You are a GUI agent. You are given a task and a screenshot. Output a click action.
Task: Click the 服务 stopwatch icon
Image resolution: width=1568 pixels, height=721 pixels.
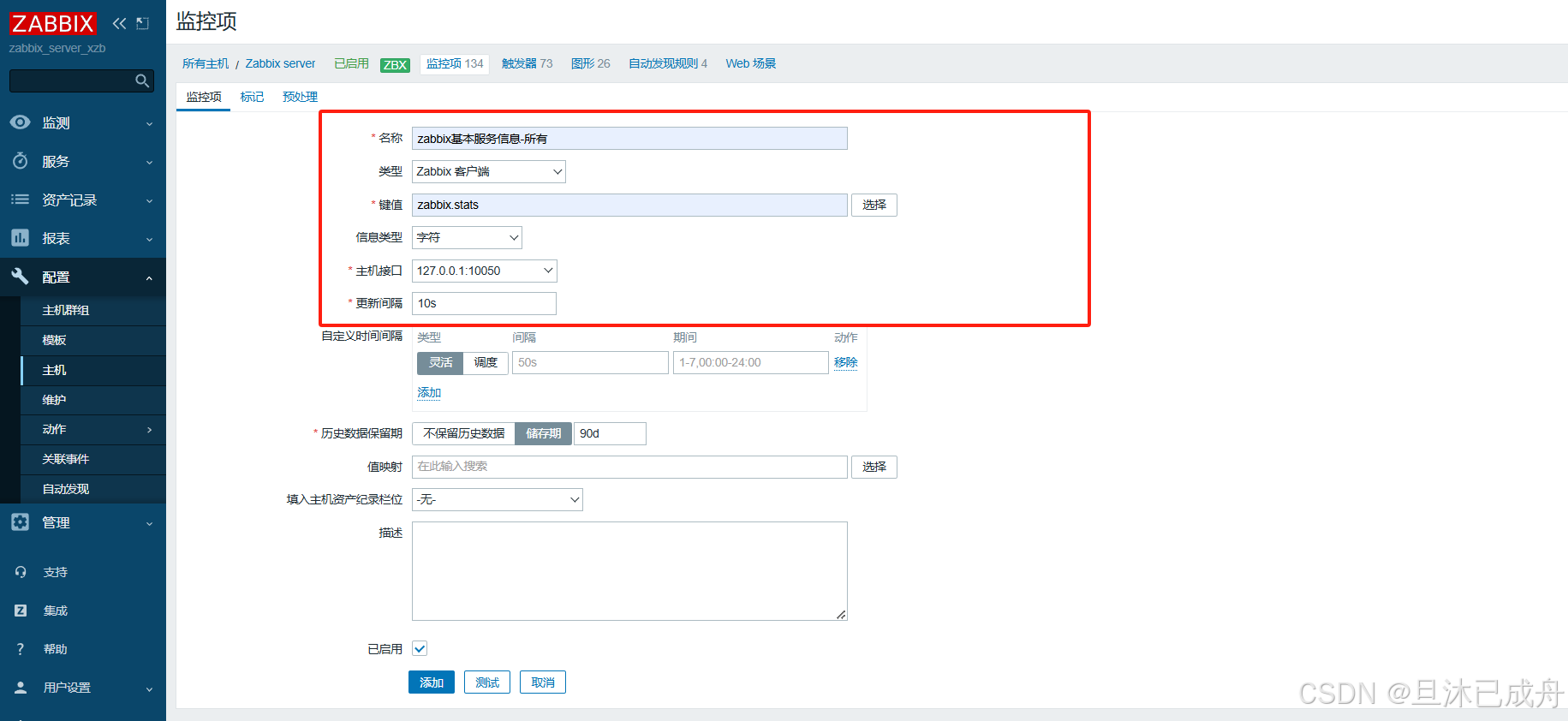(20, 161)
